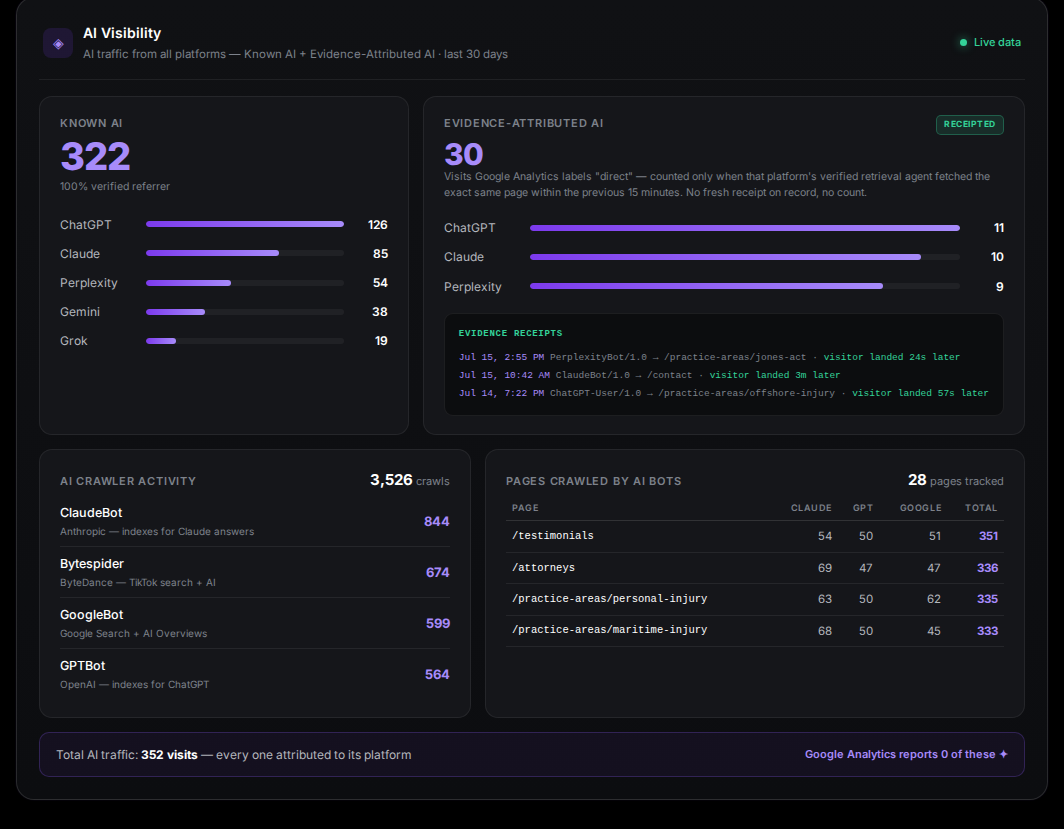Click the green Live data status dot

[x=963, y=43]
